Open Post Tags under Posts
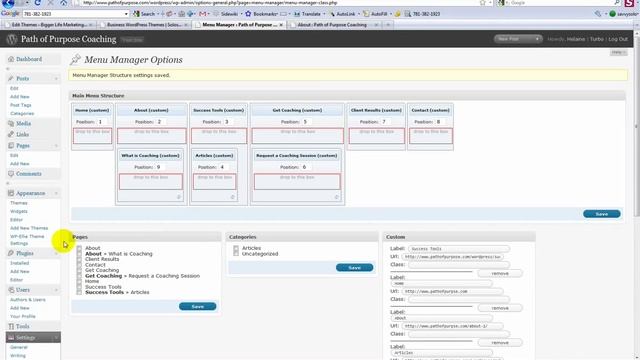 [20, 105]
